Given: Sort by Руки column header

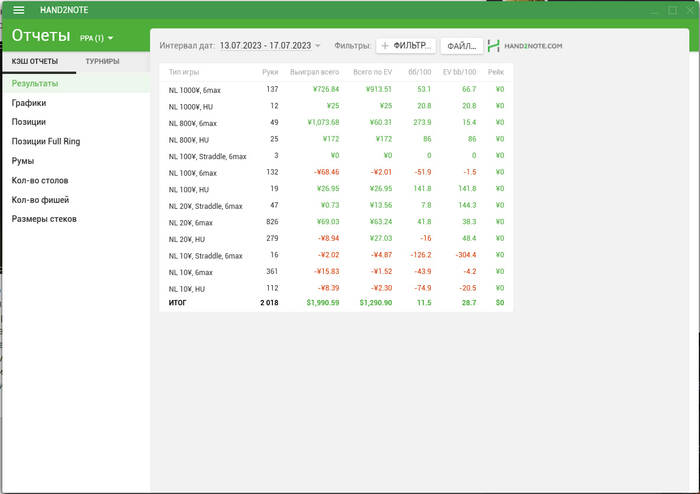Looking at the screenshot, I should point(270,72).
